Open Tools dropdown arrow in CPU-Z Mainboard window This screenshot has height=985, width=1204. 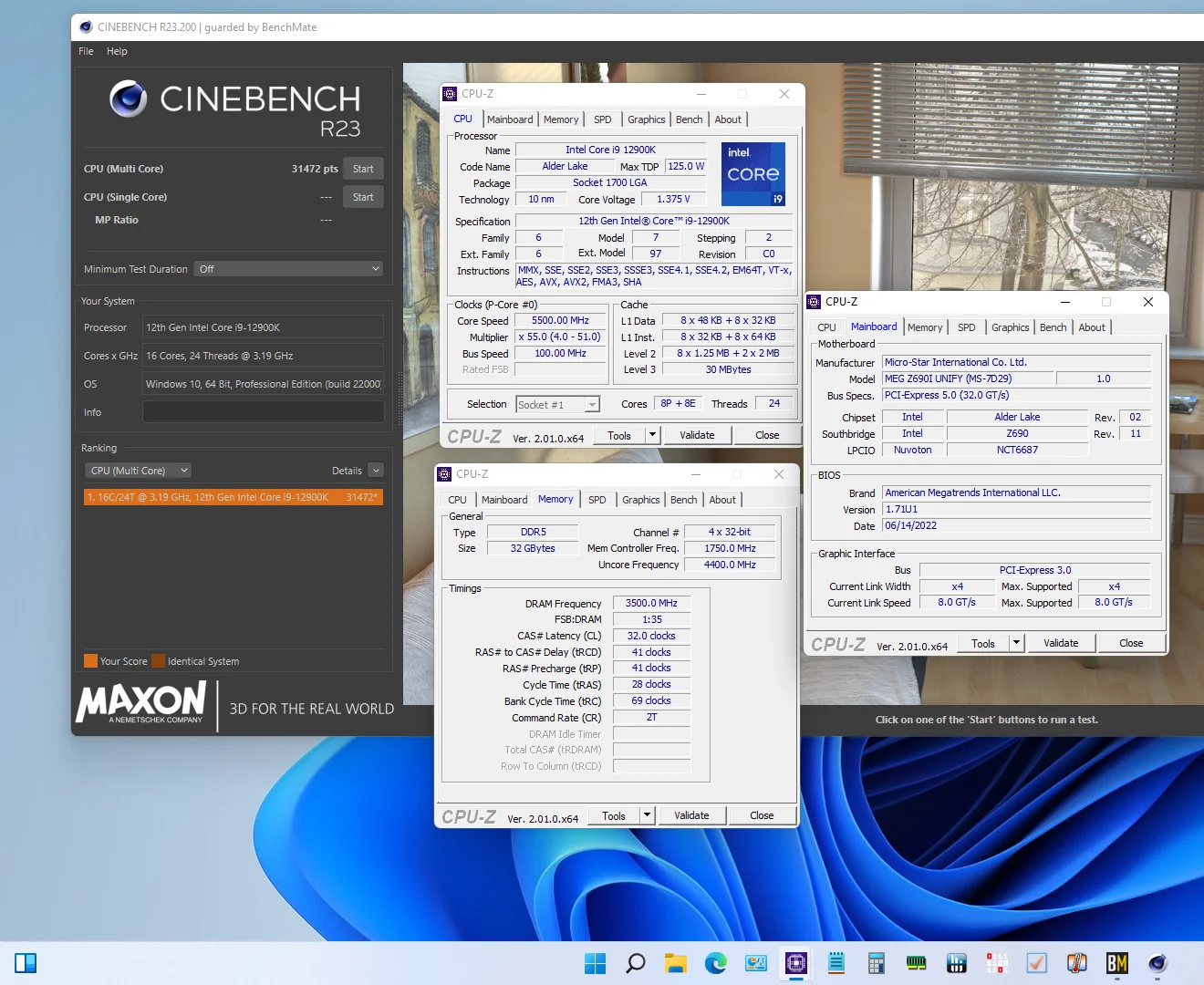click(1016, 643)
